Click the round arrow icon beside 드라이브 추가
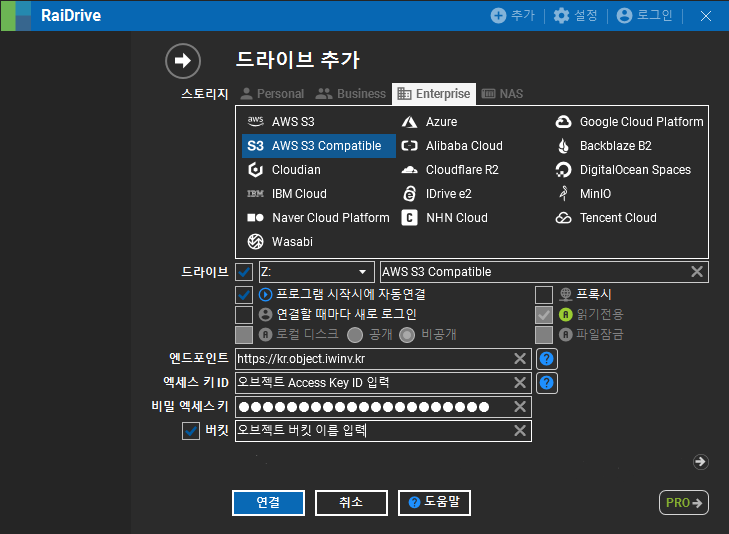The height and width of the screenshot is (534, 729). pos(183,60)
